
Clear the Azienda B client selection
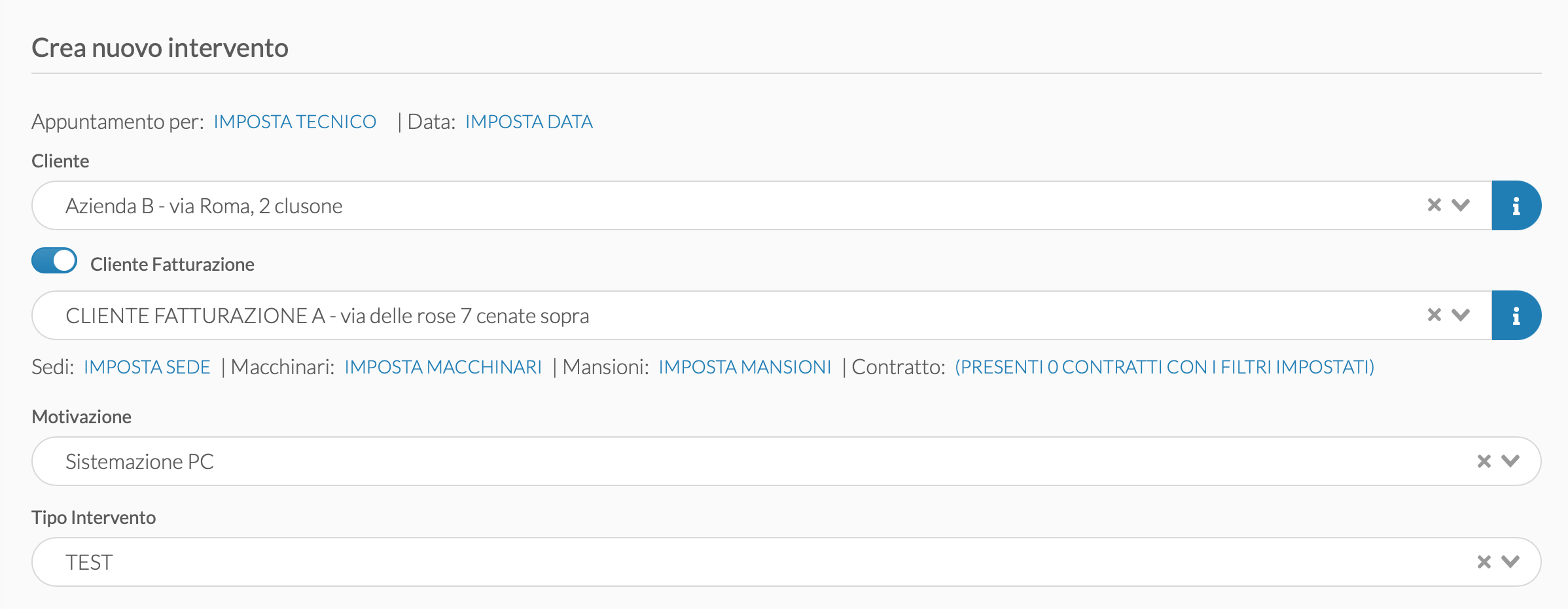1434,205
